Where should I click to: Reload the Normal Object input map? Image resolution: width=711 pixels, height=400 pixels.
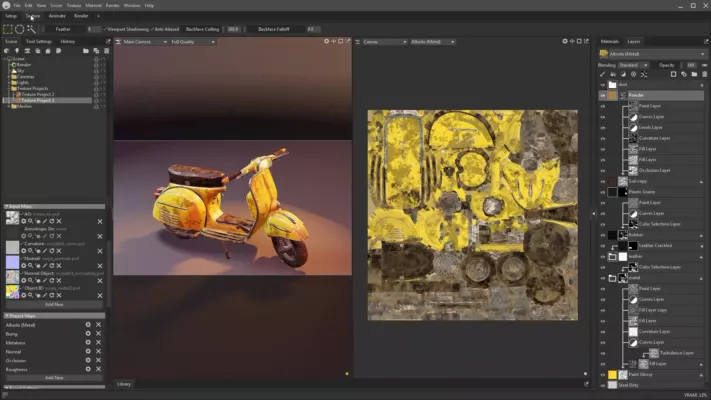coord(52,281)
